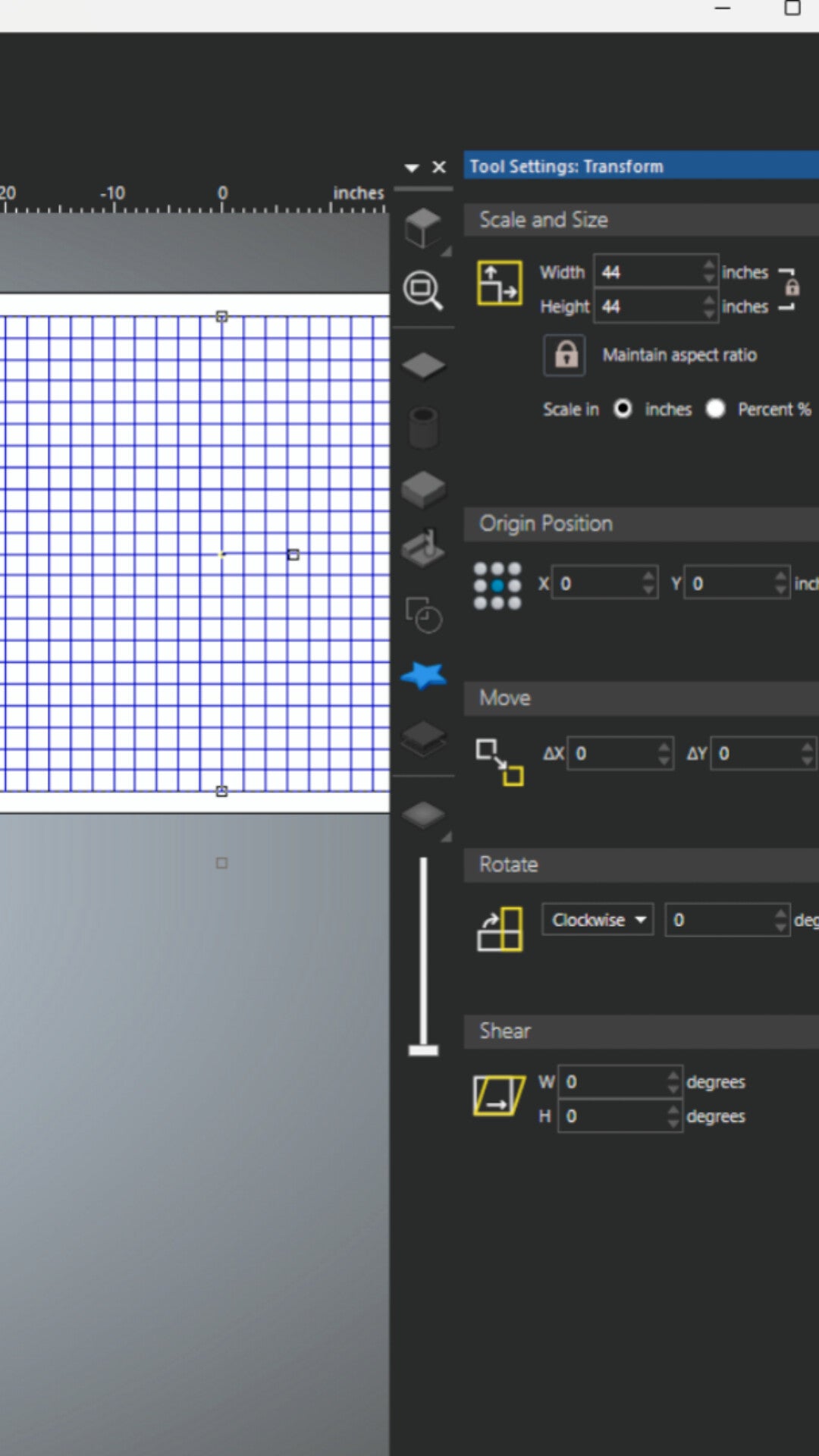Screen dimensions: 819x1456
Task: Select the blue star shape tool
Action: (x=423, y=675)
